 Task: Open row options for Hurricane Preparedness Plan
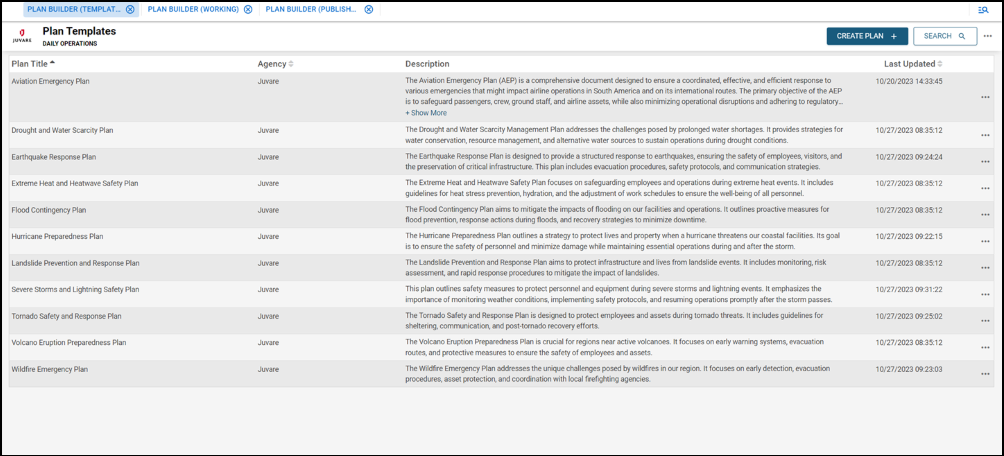[985, 241]
